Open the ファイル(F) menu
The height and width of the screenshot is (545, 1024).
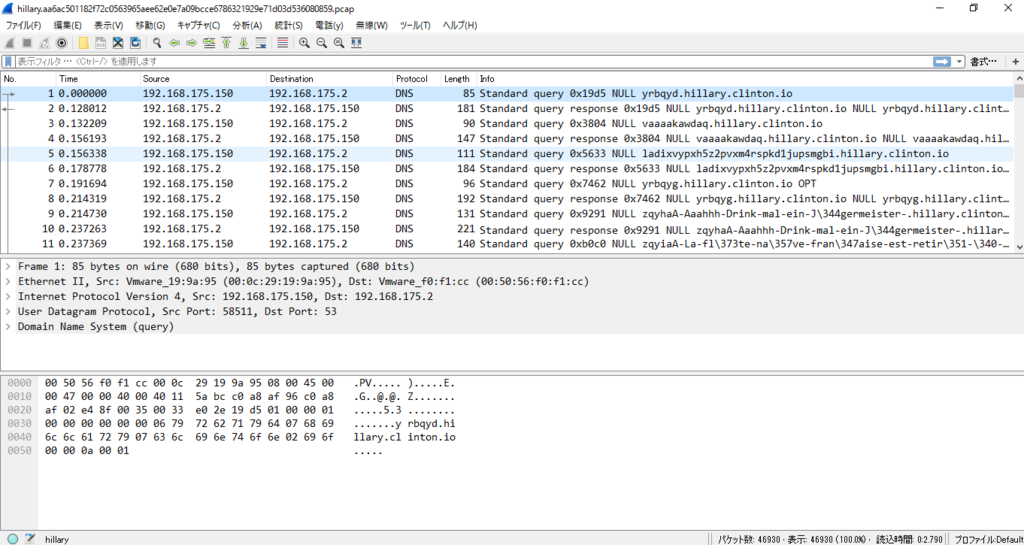tap(24, 25)
